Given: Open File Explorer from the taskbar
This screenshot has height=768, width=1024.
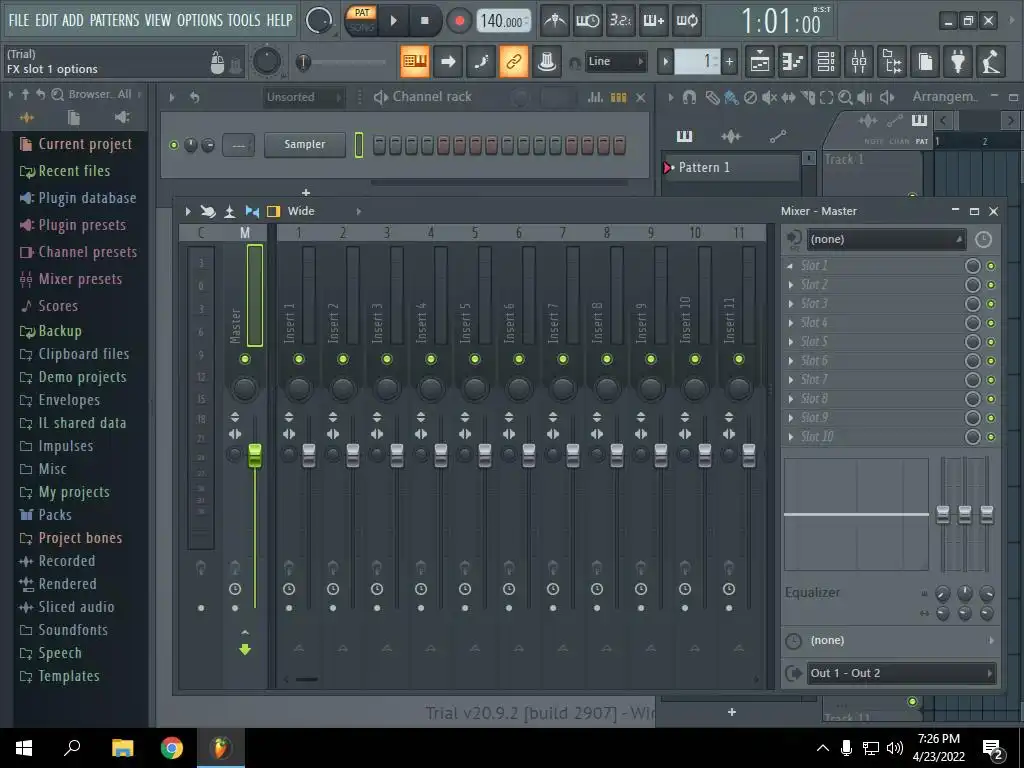Looking at the screenshot, I should coord(123,748).
